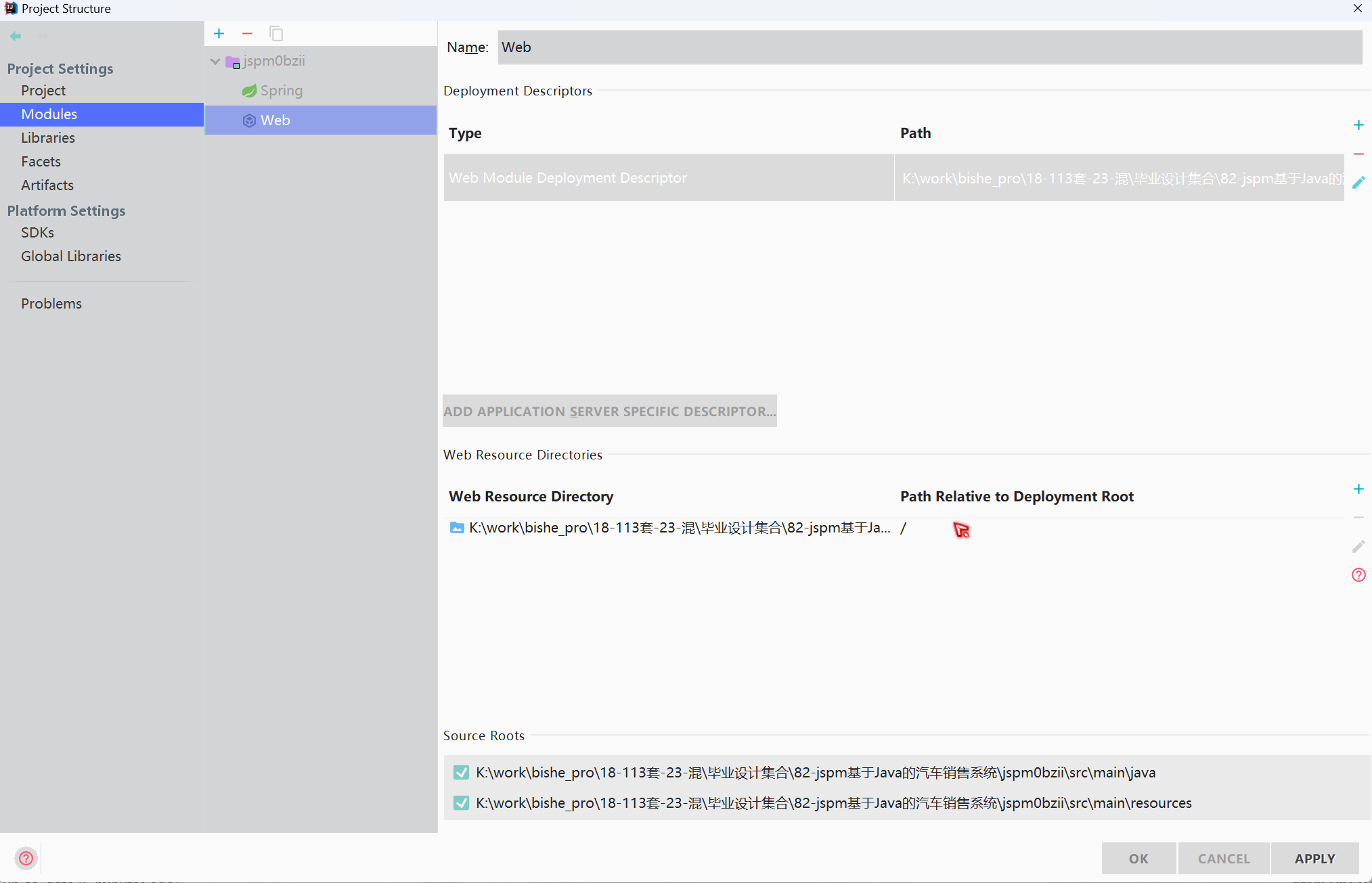Collapse the jspm0bzii module tree node

(215, 62)
